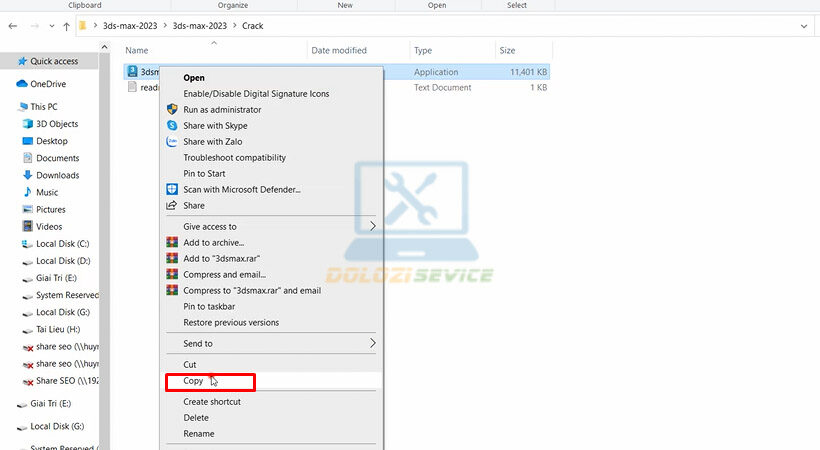Click the OneDrive cloud icon in sidebar

21,84
